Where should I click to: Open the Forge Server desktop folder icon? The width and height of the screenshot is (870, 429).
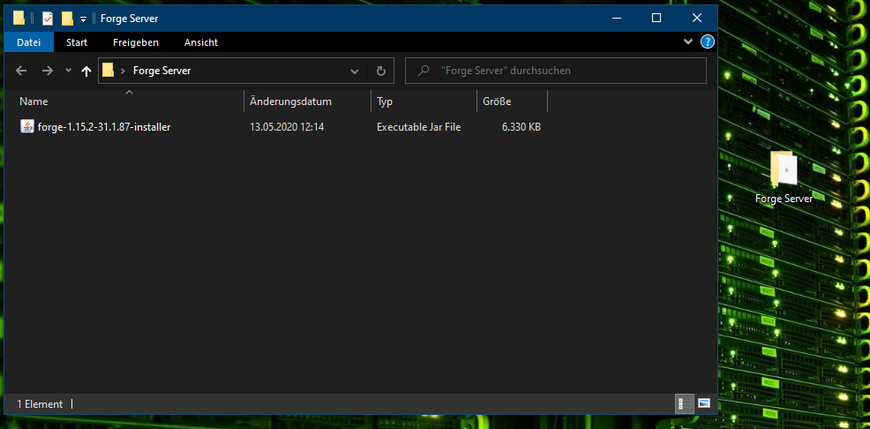click(783, 170)
